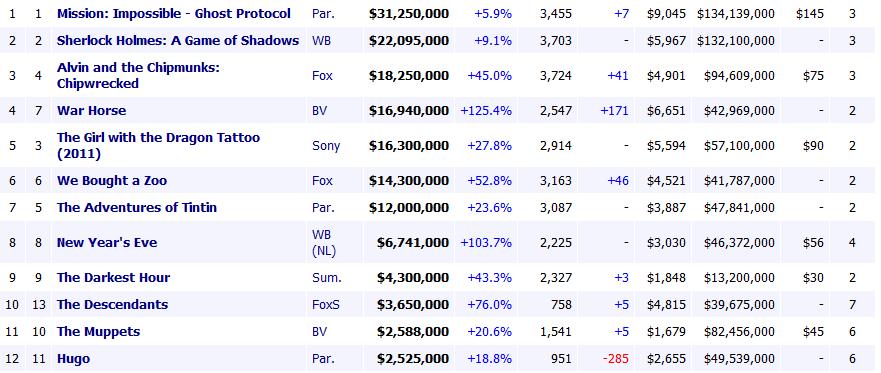Open the Sum. studio link
881x373 pixels.
tap(324, 278)
